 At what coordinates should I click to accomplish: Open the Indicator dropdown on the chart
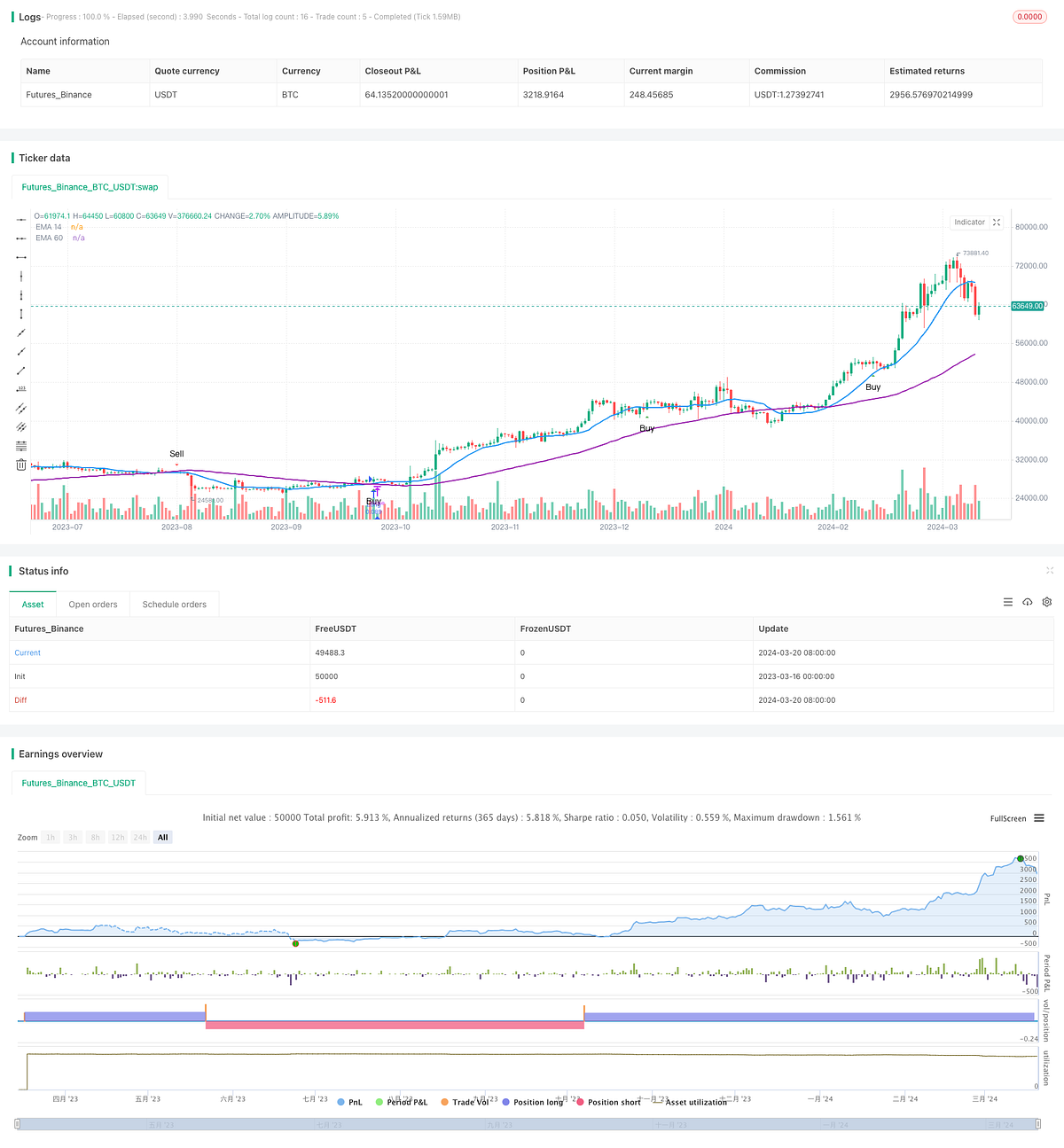tap(969, 222)
